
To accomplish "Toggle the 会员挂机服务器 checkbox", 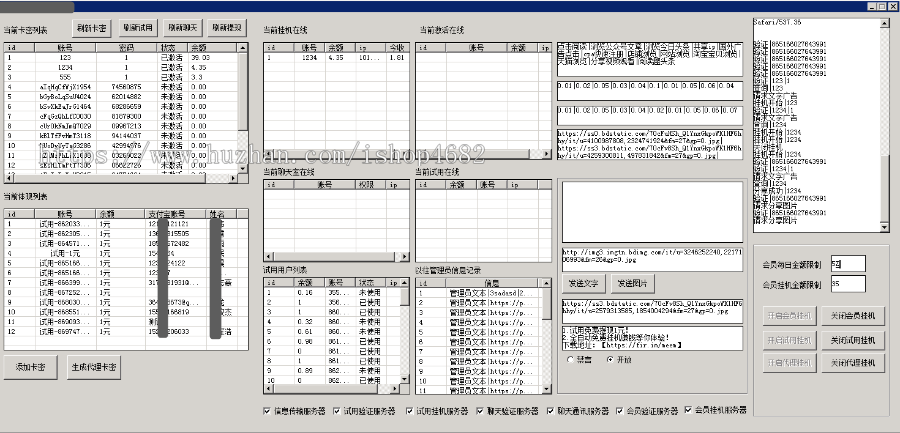I will (x=686, y=411).
